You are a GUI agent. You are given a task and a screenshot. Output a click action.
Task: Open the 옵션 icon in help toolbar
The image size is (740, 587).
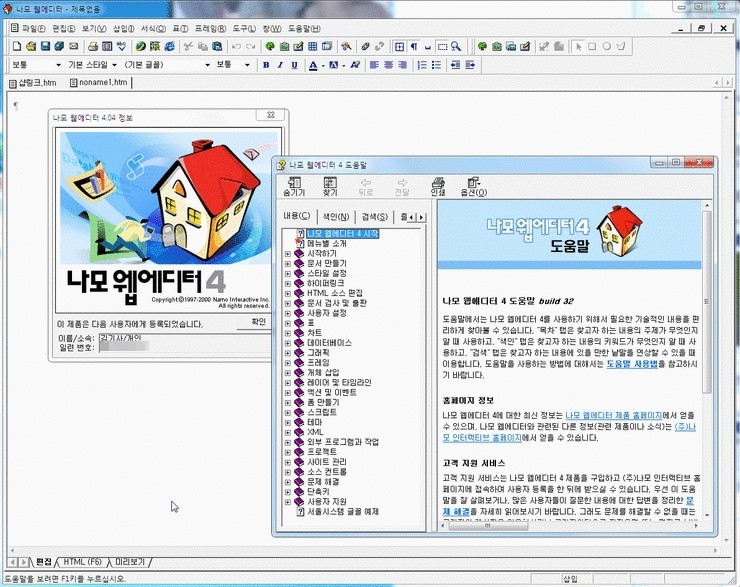point(473,187)
